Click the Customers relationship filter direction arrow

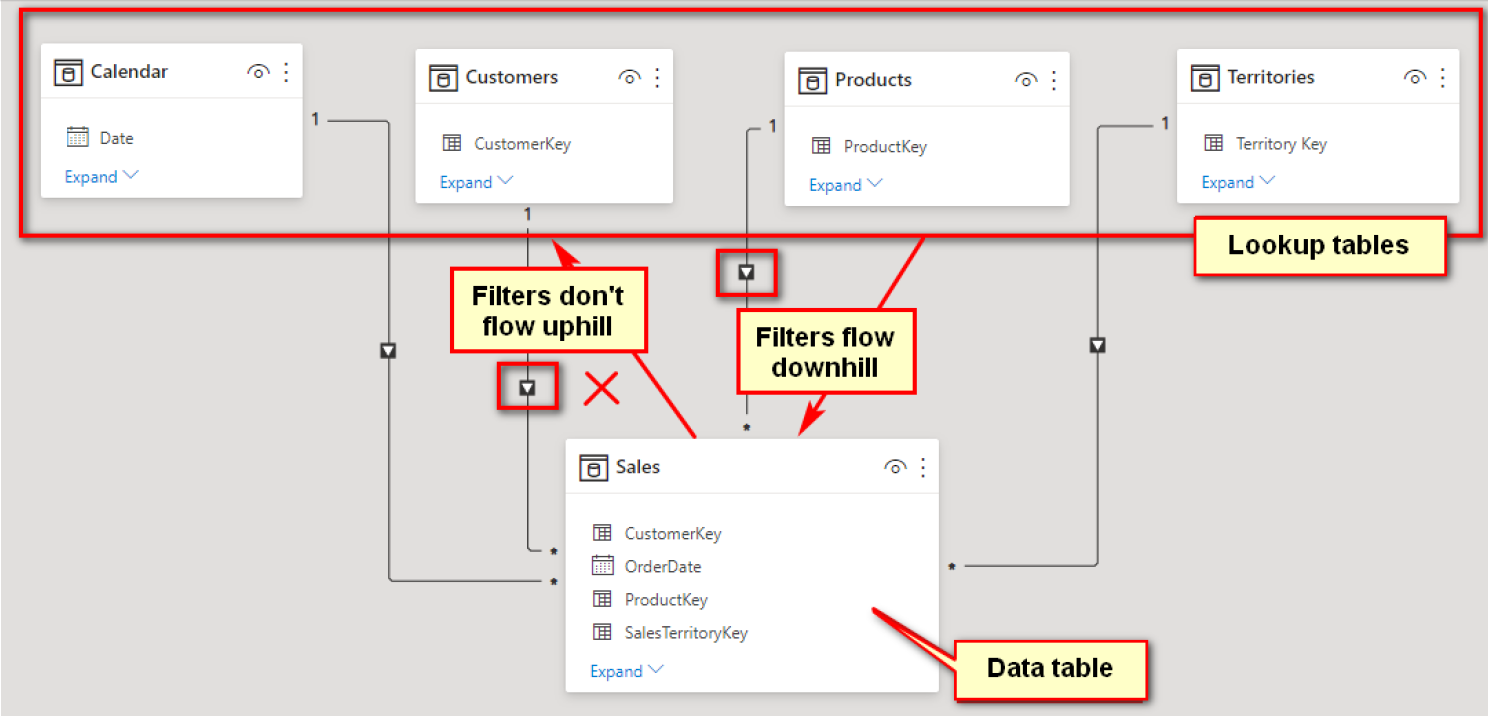pos(527,387)
